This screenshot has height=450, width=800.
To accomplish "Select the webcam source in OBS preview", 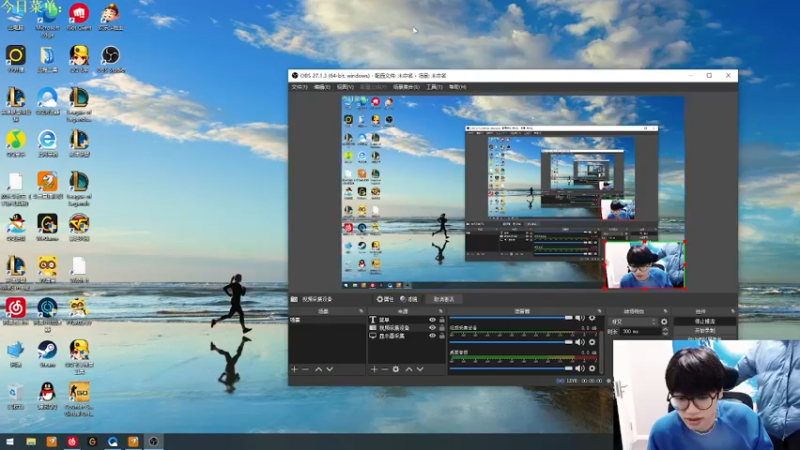I will pyautogui.click(x=645, y=265).
